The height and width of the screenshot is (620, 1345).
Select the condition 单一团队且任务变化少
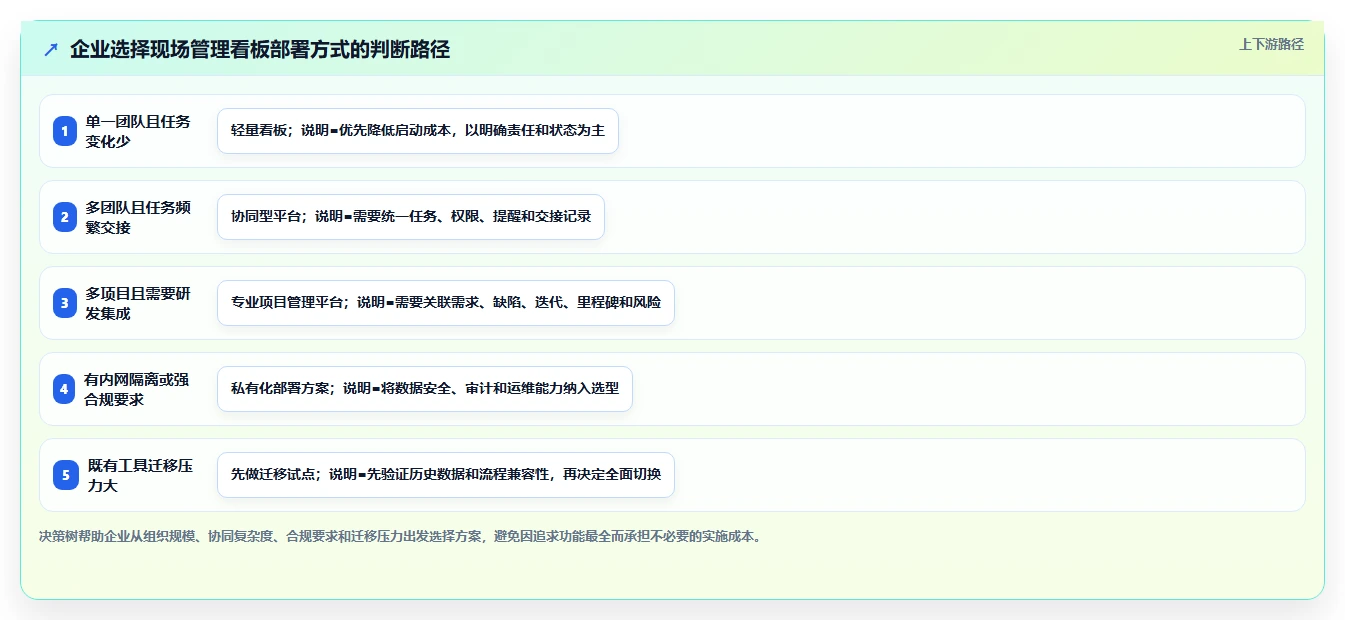[x=138, y=131]
